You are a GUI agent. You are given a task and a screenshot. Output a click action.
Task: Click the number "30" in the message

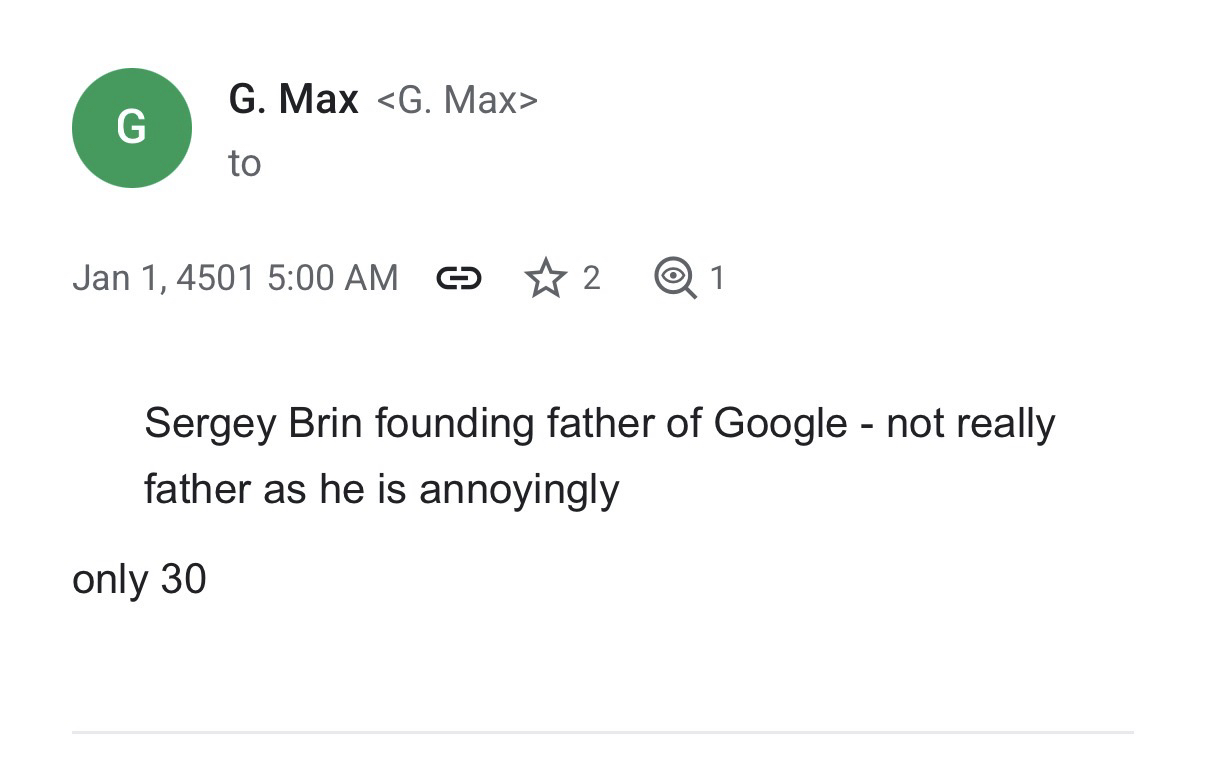183,579
